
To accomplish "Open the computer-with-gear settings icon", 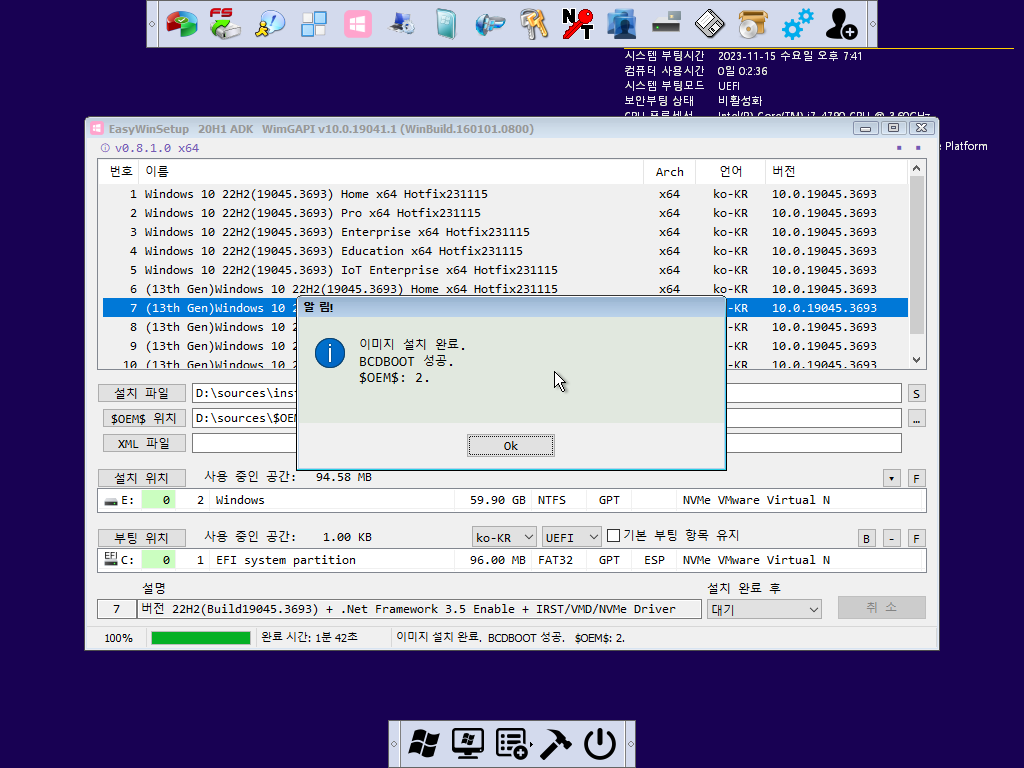I will pyautogui.click(x=402, y=24).
